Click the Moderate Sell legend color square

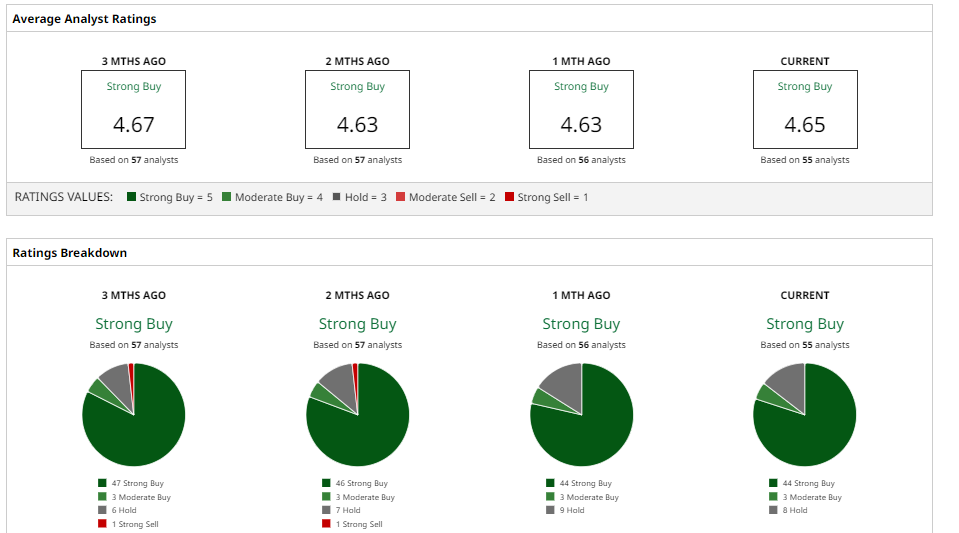click(401, 196)
